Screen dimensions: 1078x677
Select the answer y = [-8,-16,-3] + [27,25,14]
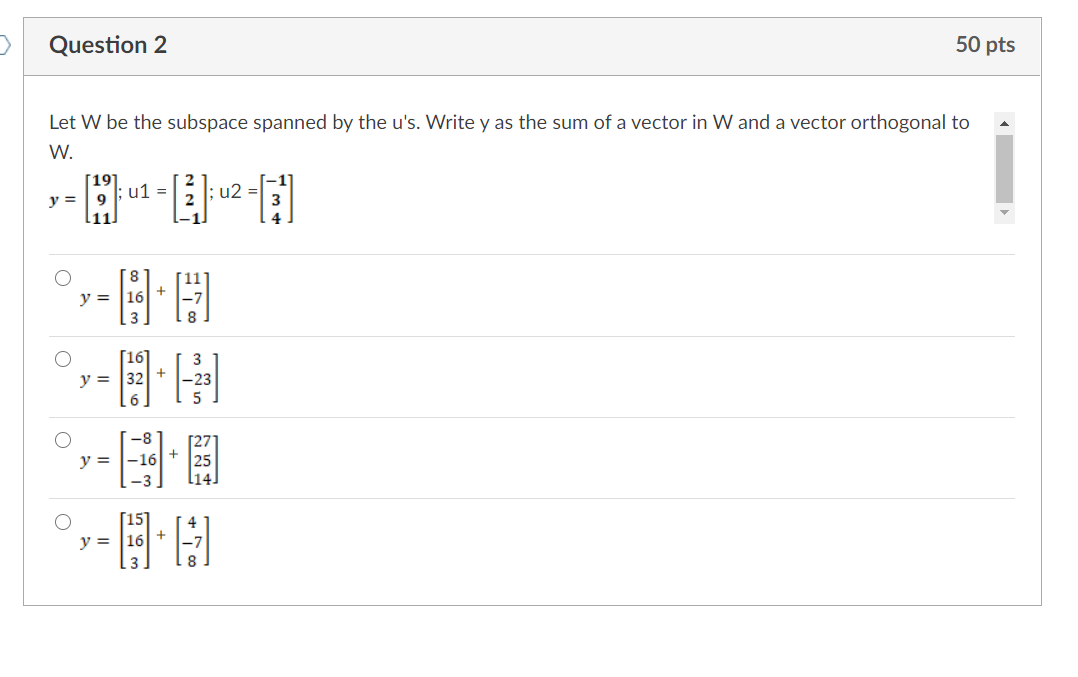coord(61,438)
